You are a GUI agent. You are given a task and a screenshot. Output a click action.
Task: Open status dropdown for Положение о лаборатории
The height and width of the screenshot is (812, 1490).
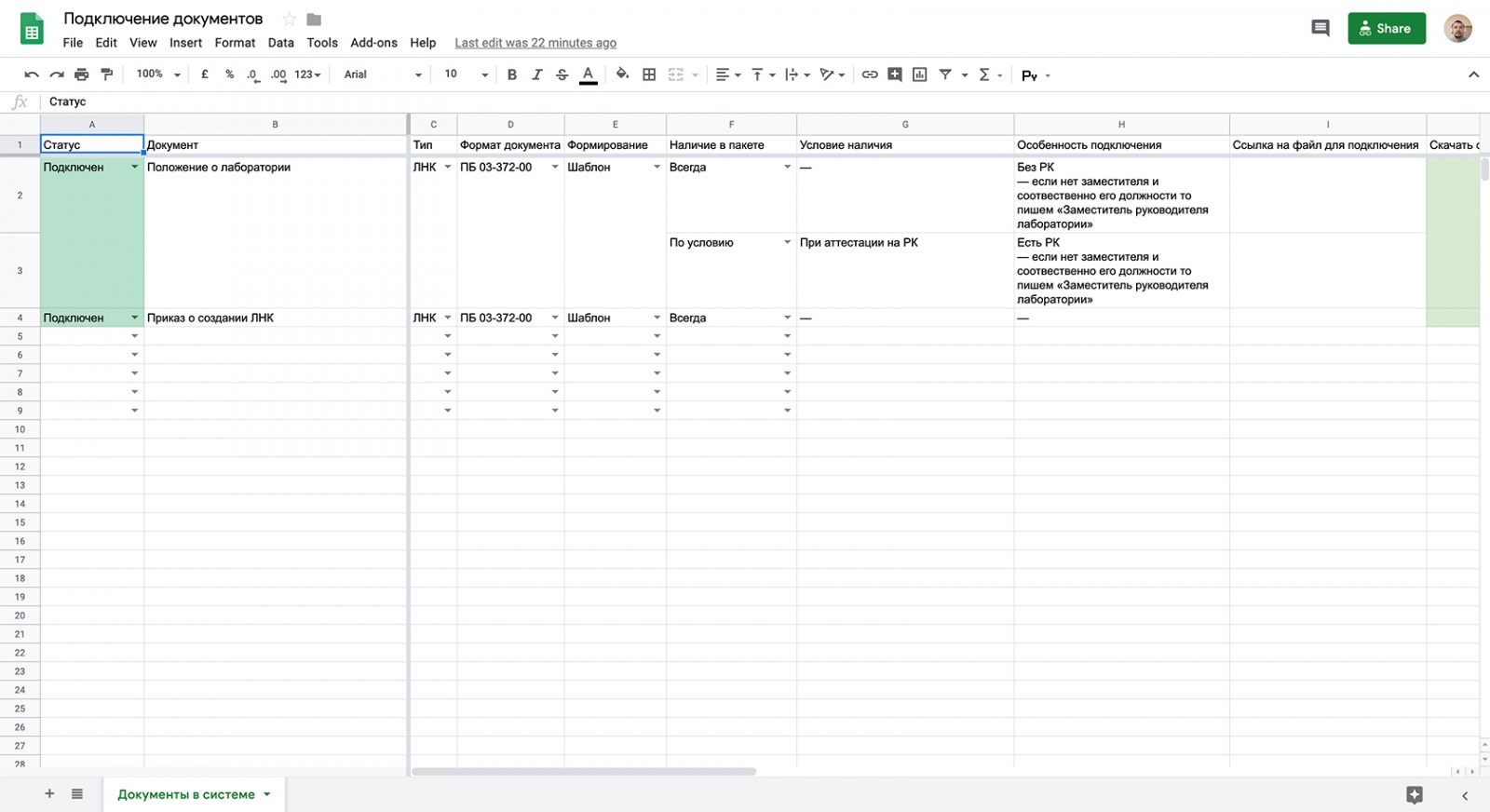(134, 167)
